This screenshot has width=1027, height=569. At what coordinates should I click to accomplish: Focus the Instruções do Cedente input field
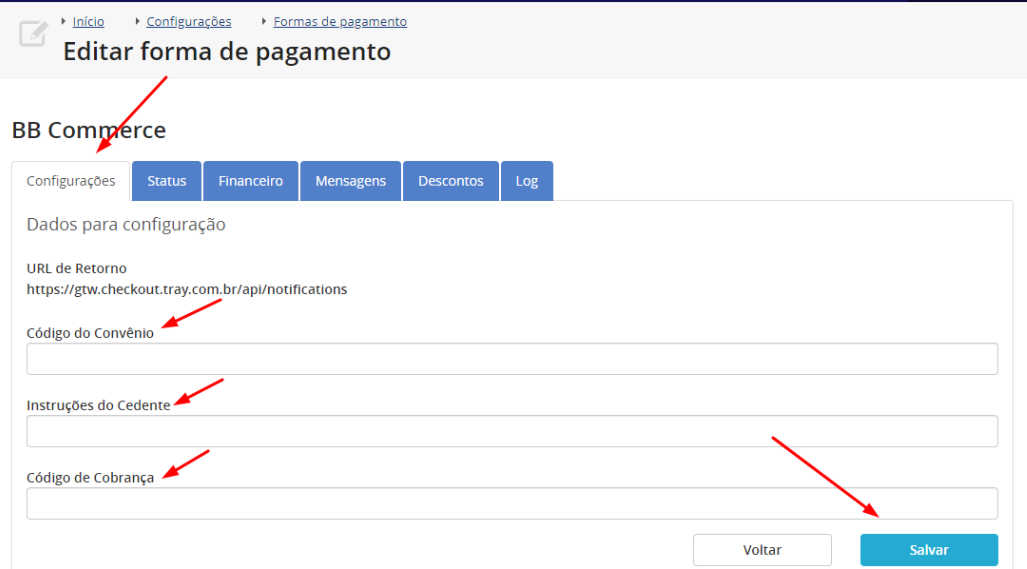point(512,431)
